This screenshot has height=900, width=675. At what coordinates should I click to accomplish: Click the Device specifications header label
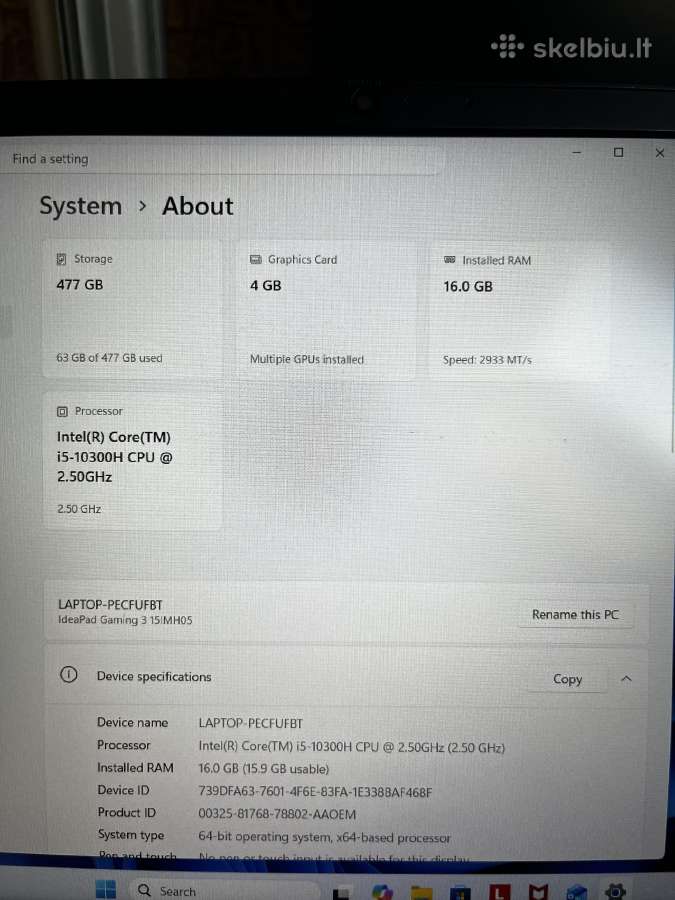(154, 677)
